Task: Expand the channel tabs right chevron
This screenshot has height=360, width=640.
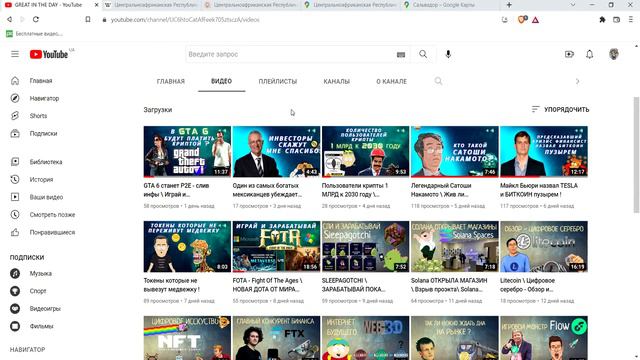Action: click(x=577, y=81)
